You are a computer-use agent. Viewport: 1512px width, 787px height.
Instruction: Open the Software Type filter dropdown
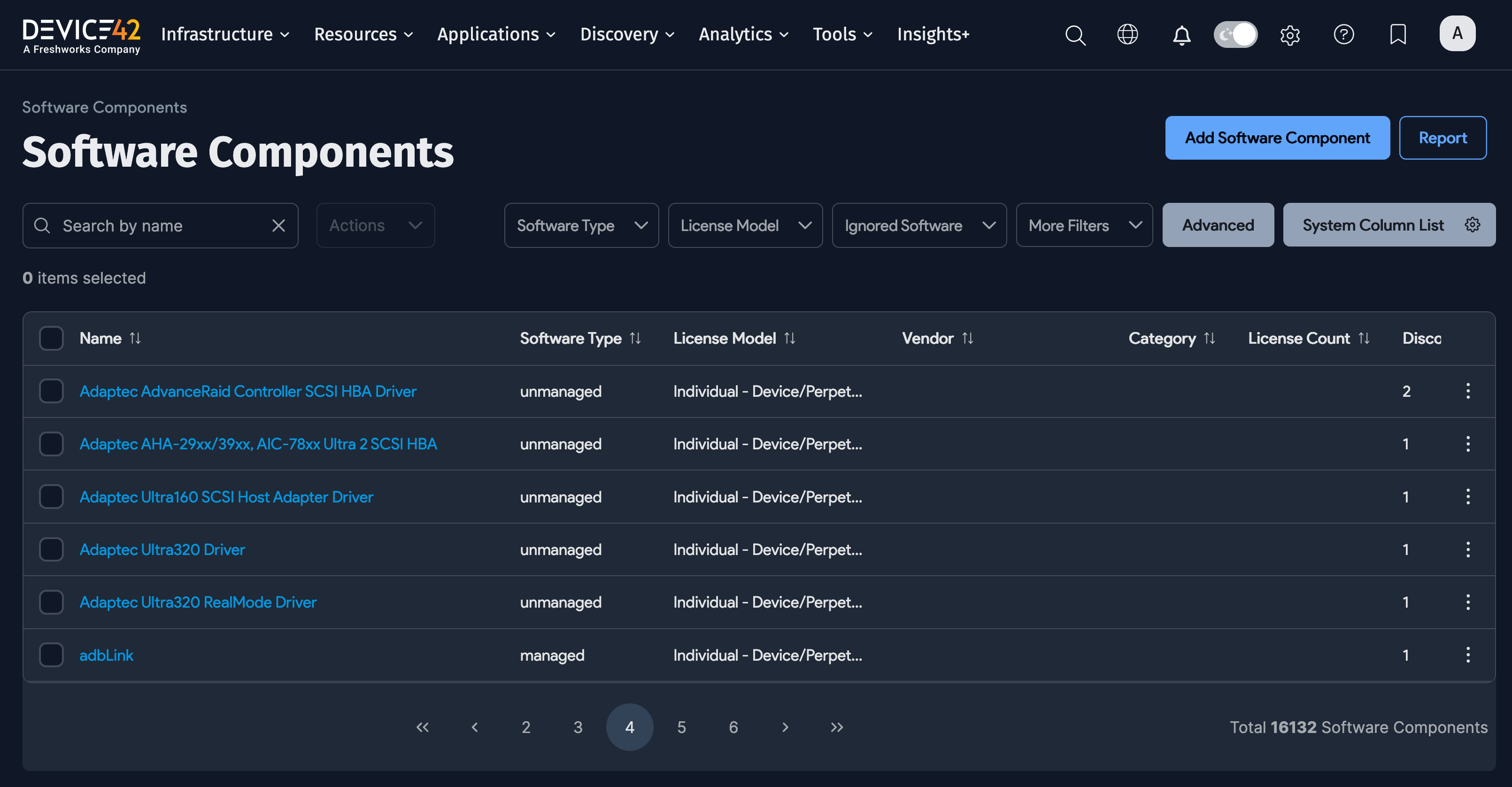pos(581,225)
